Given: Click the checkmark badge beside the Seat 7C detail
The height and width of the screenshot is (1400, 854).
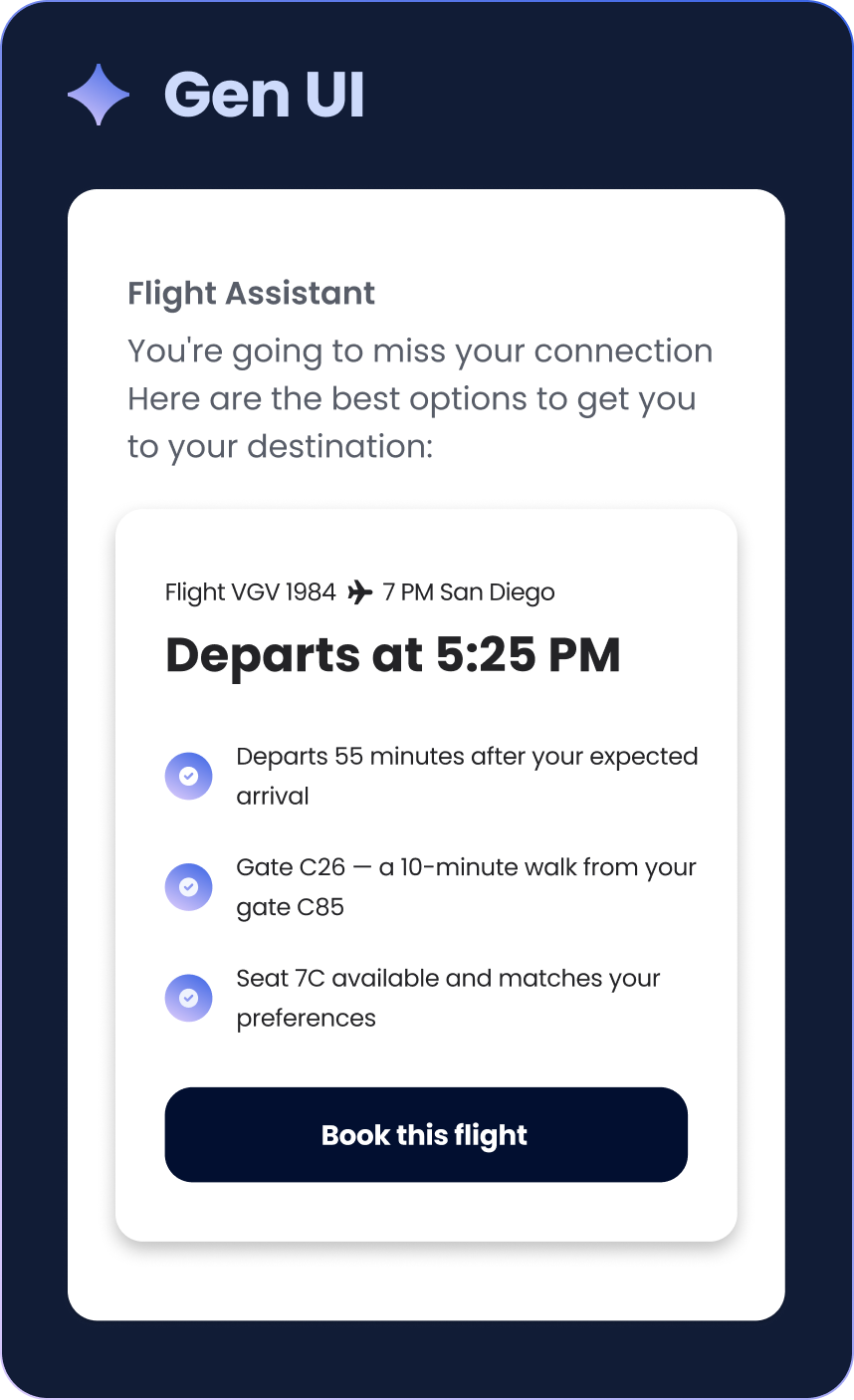Looking at the screenshot, I should point(188,998).
